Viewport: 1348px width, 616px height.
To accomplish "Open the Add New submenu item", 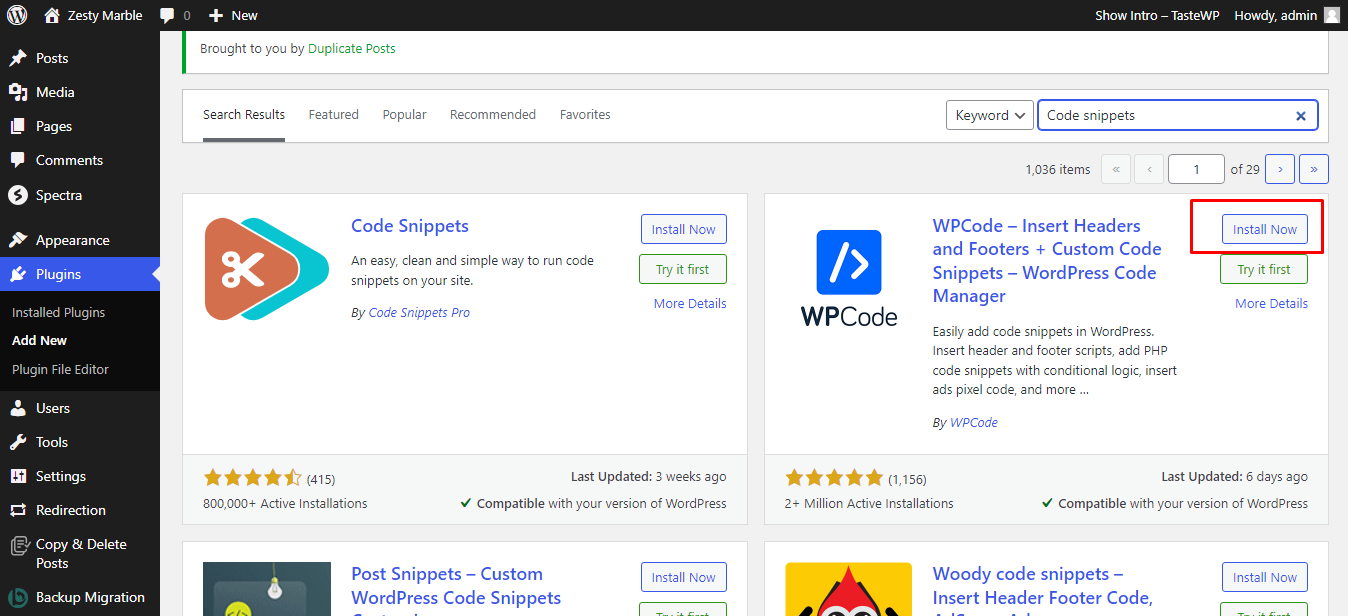I will click(x=39, y=340).
